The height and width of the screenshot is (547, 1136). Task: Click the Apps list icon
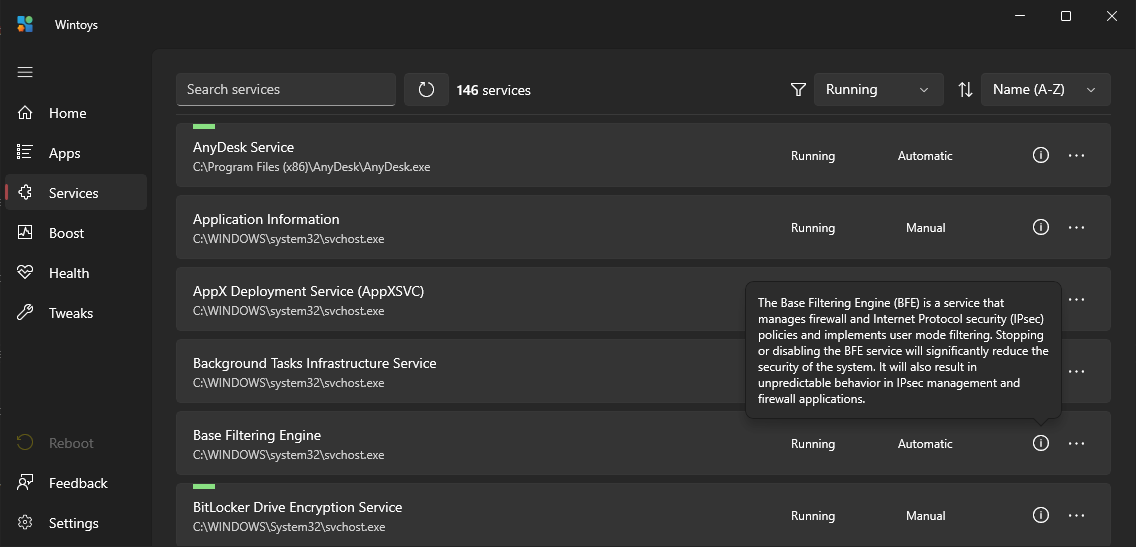25,153
